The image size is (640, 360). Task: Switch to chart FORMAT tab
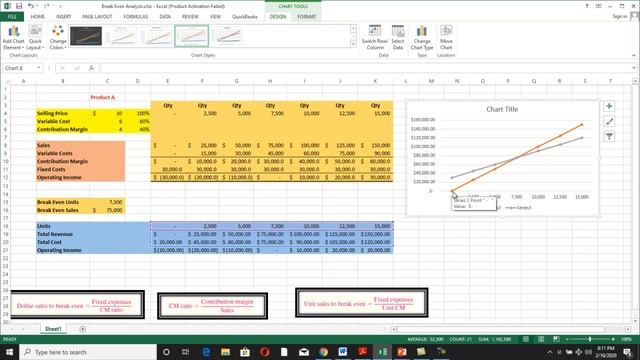pyautogui.click(x=307, y=17)
